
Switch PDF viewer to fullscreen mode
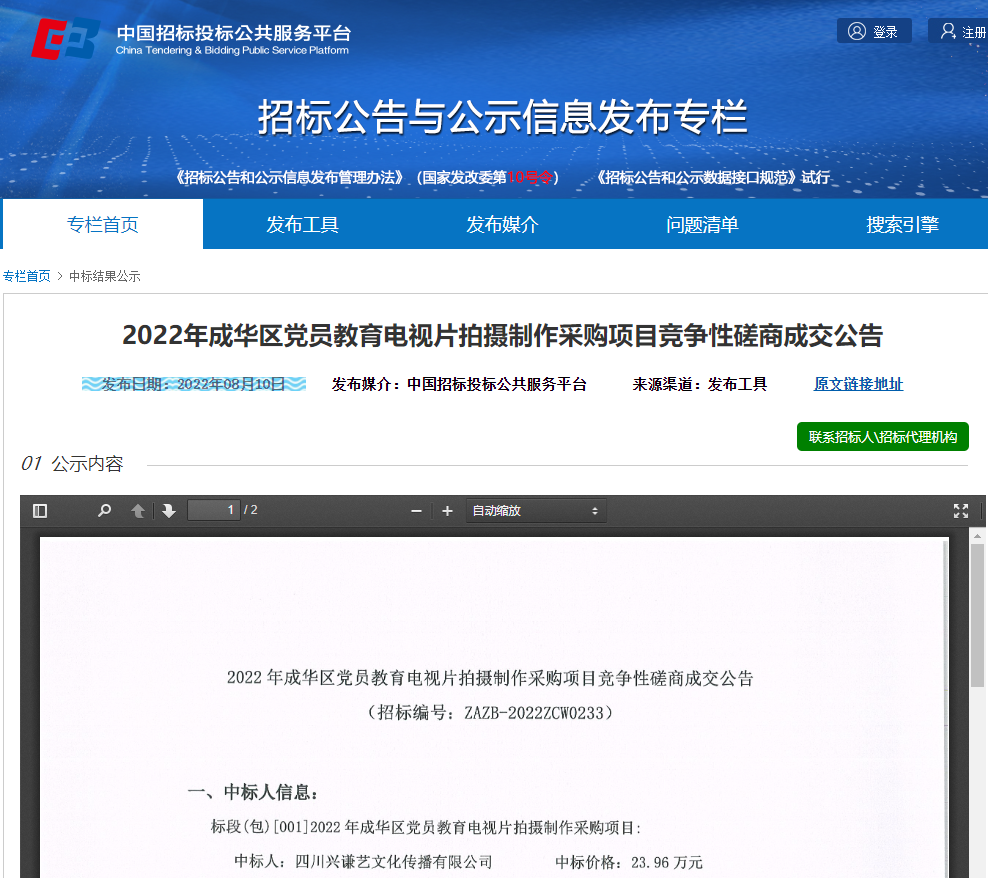961,511
